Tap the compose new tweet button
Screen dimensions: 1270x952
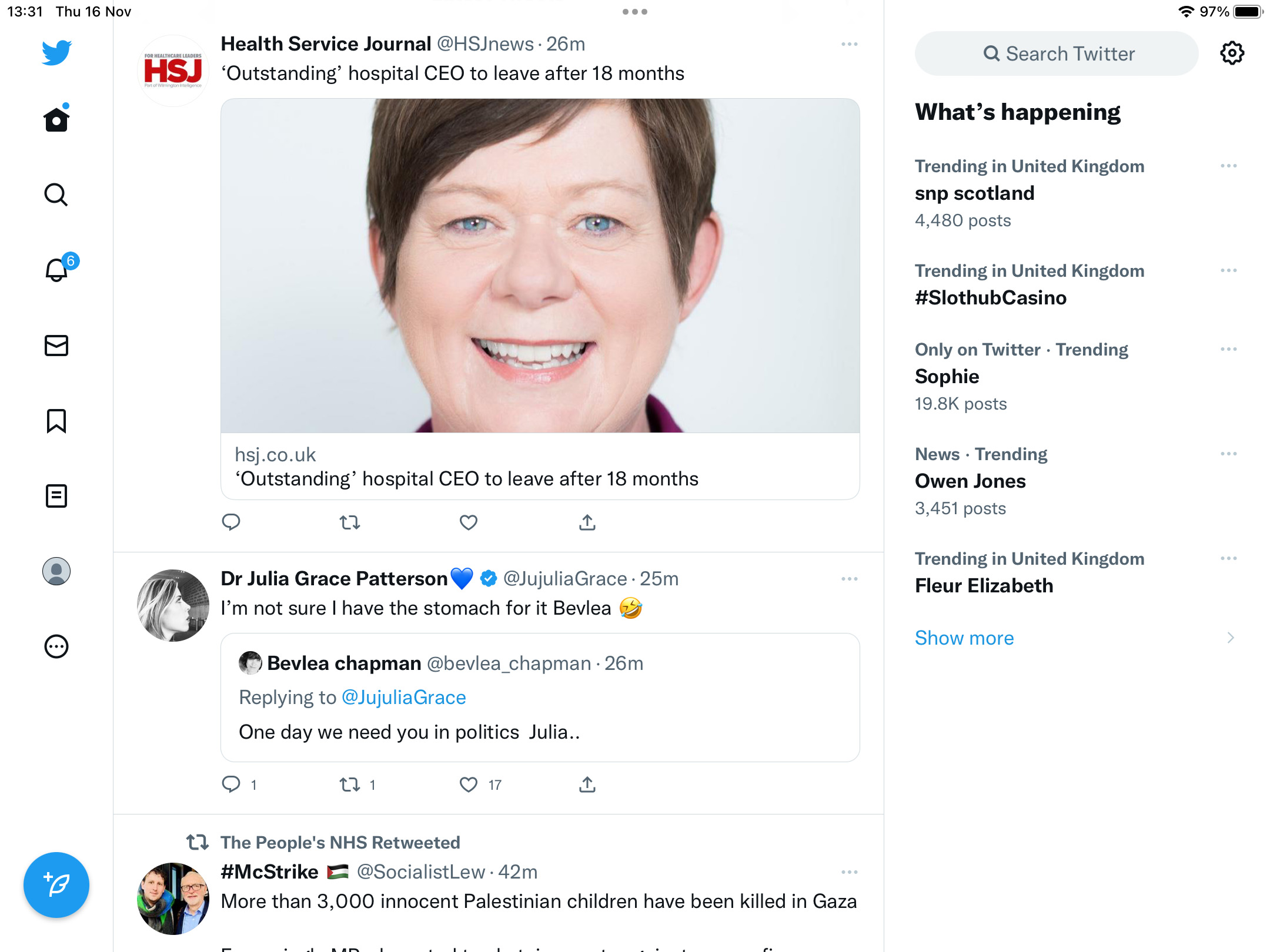tap(56, 884)
